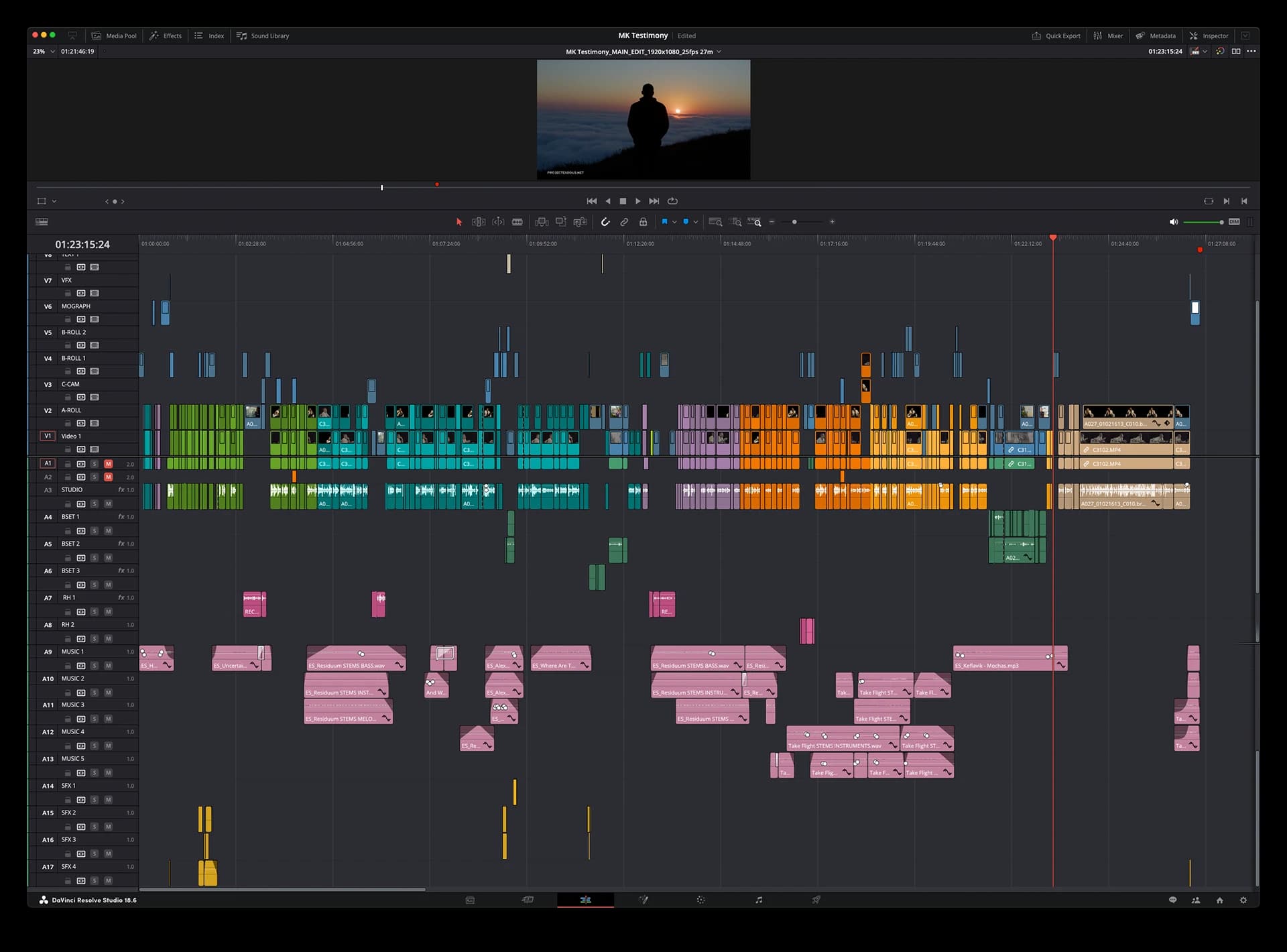Image resolution: width=1287 pixels, height=952 pixels.
Task: Toggle the Linked Selection chain icon
Action: pyautogui.click(x=624, y=222)
